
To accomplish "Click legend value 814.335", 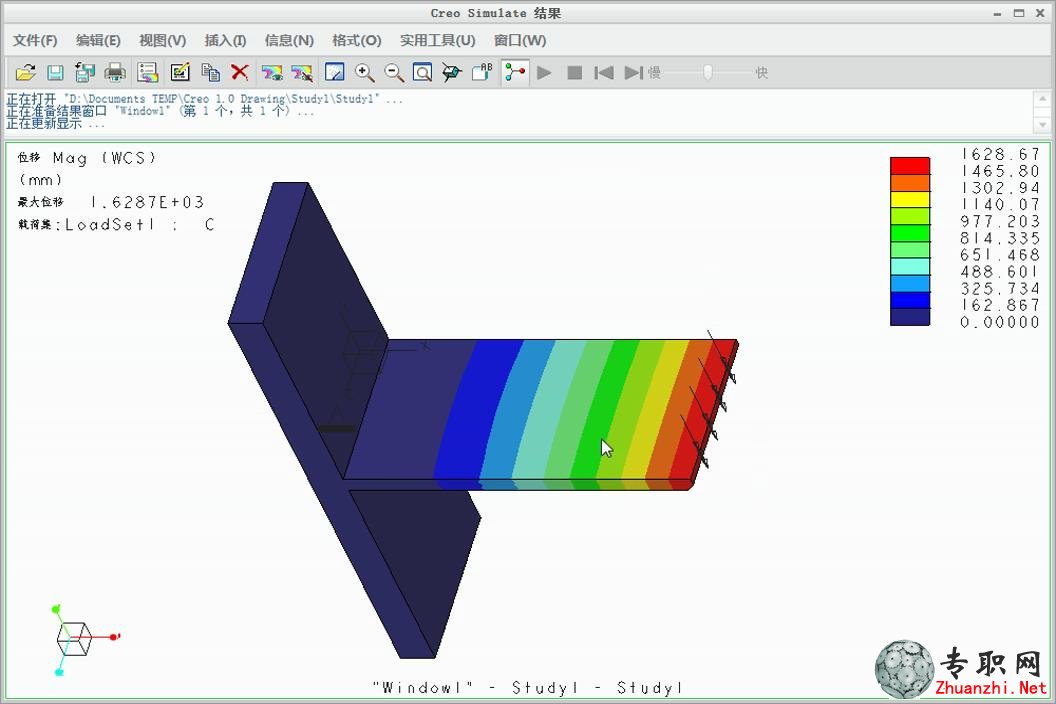I will coord(1000,238).
